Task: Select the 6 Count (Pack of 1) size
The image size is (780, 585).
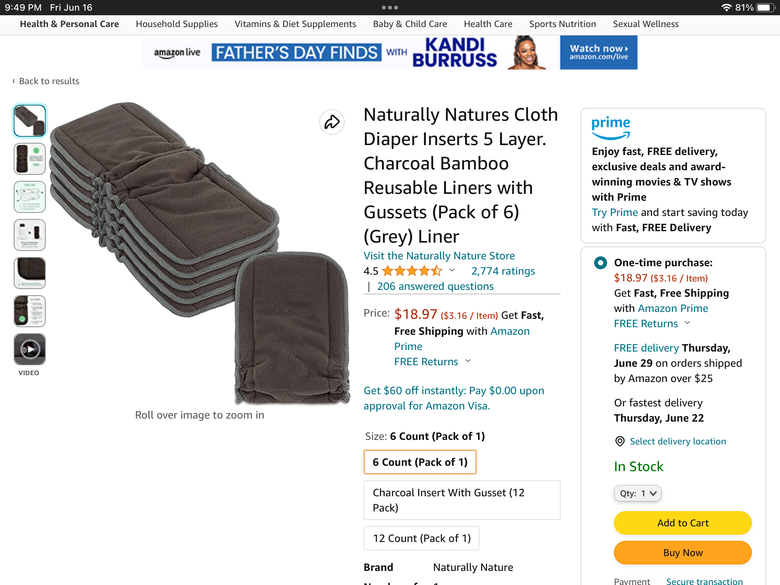Action: 420,462
